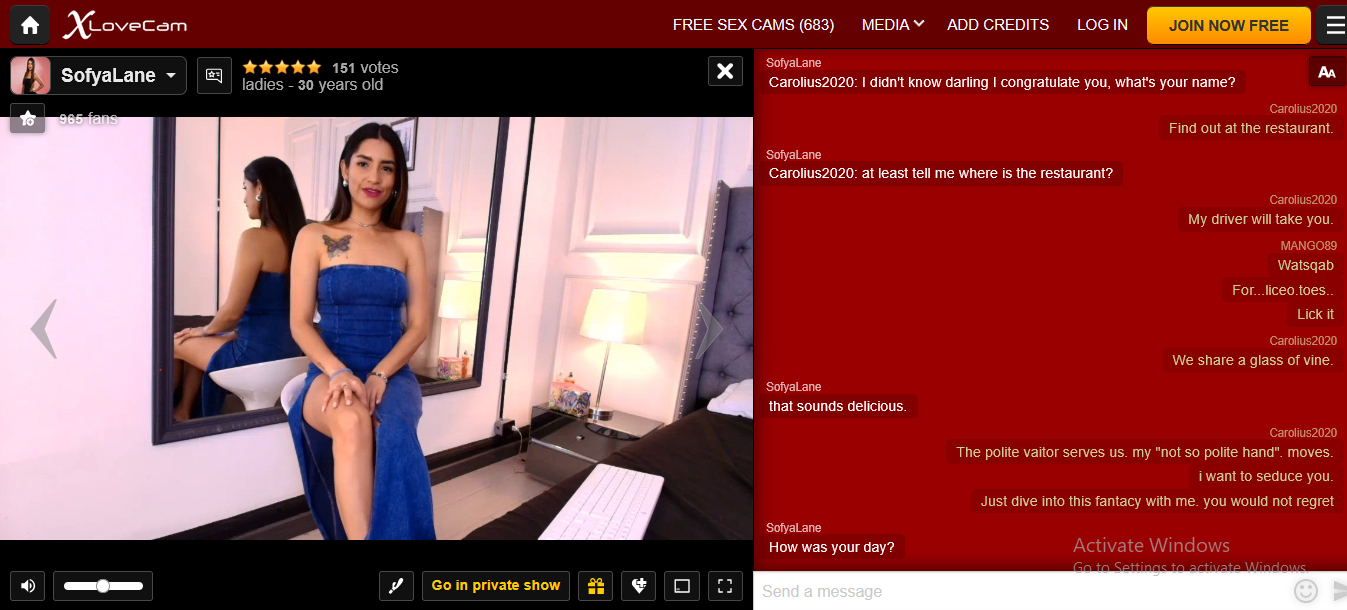Open the emoji picker in chat
The height and width of the screenshot is (610, 1347).
[x=1305, y=591]
